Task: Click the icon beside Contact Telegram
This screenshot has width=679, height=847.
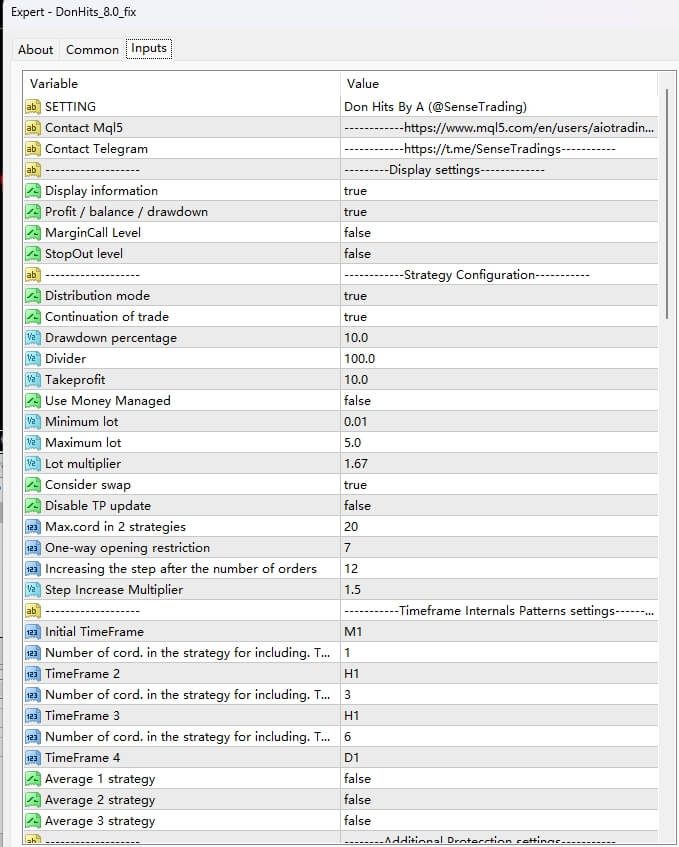Action: click(x=31, y=149)
